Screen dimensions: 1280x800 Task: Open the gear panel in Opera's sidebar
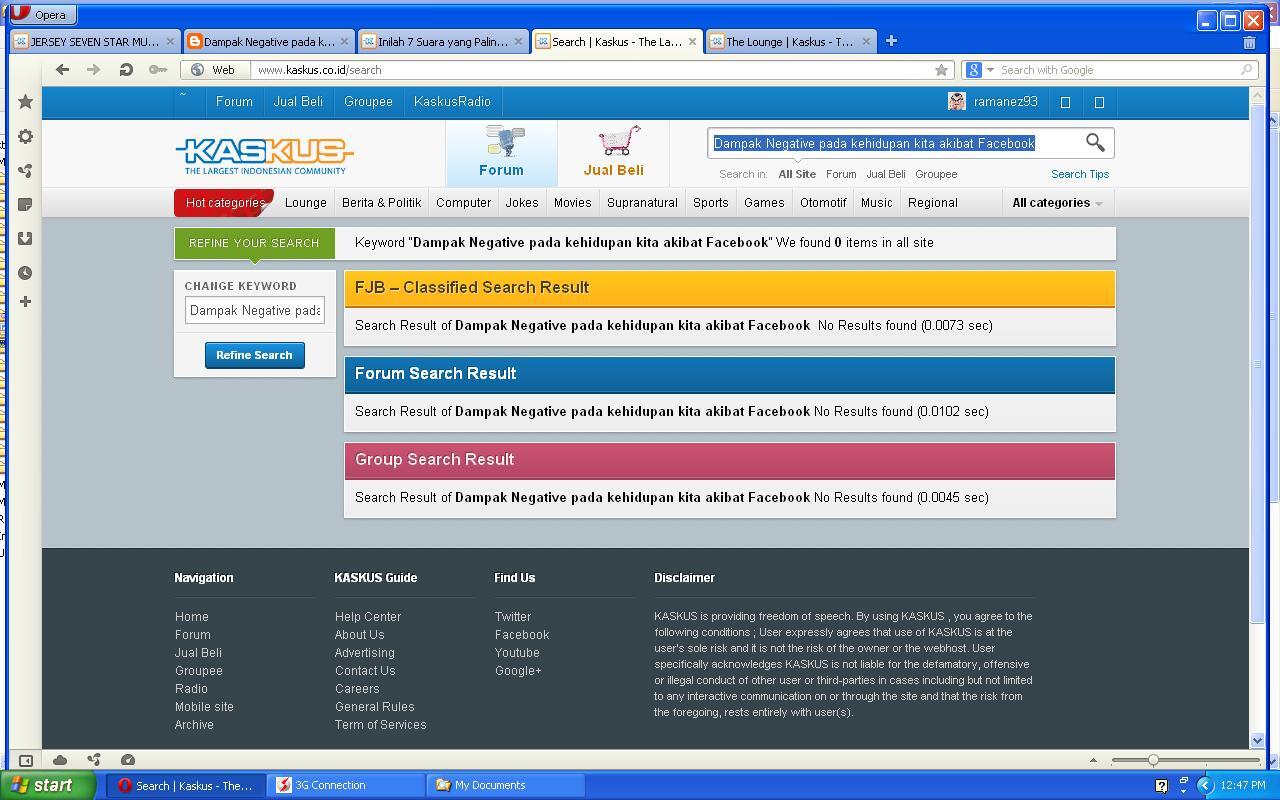[x=26, y=137]
